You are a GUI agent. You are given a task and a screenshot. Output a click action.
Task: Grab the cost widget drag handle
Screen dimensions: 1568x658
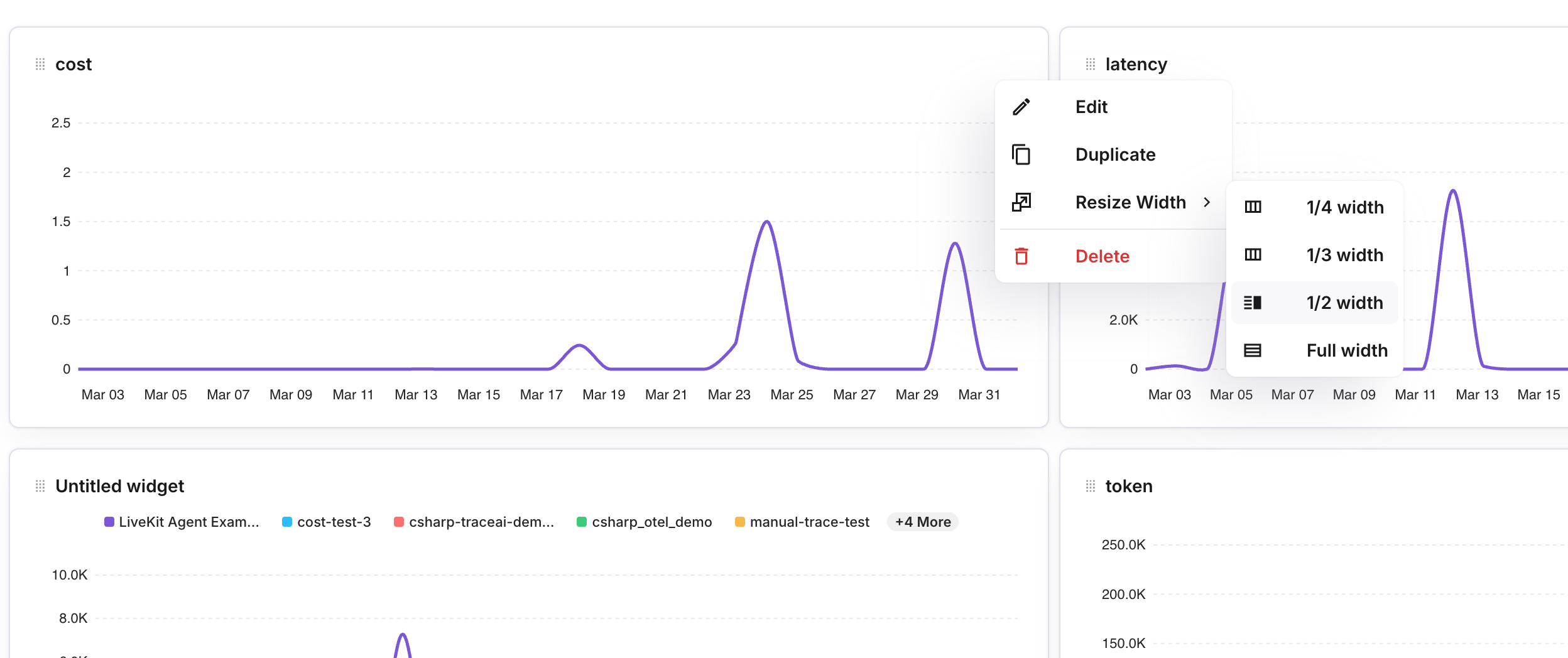(40, 64)
